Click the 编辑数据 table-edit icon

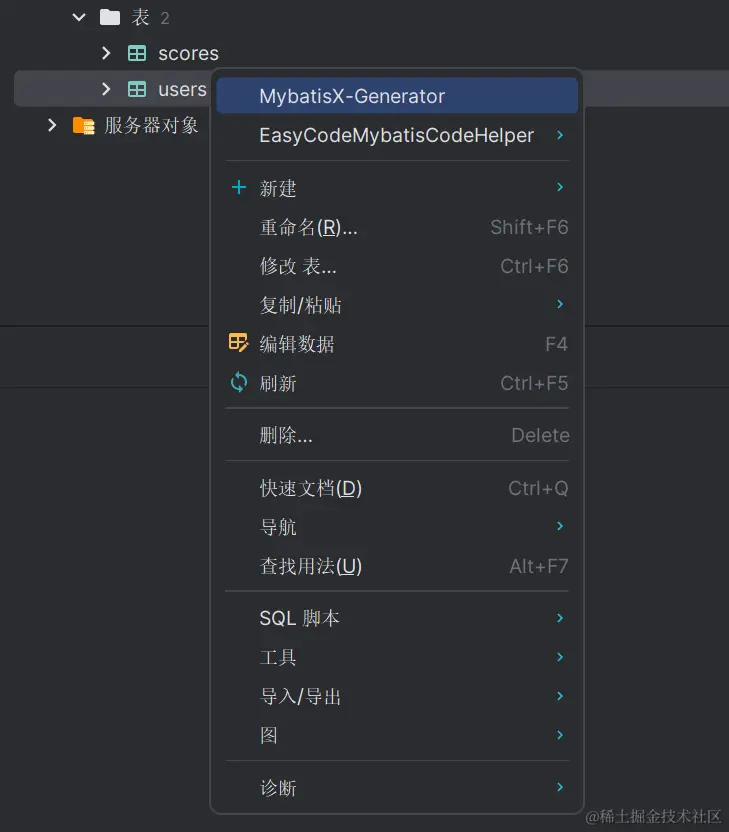coord(238,343)
